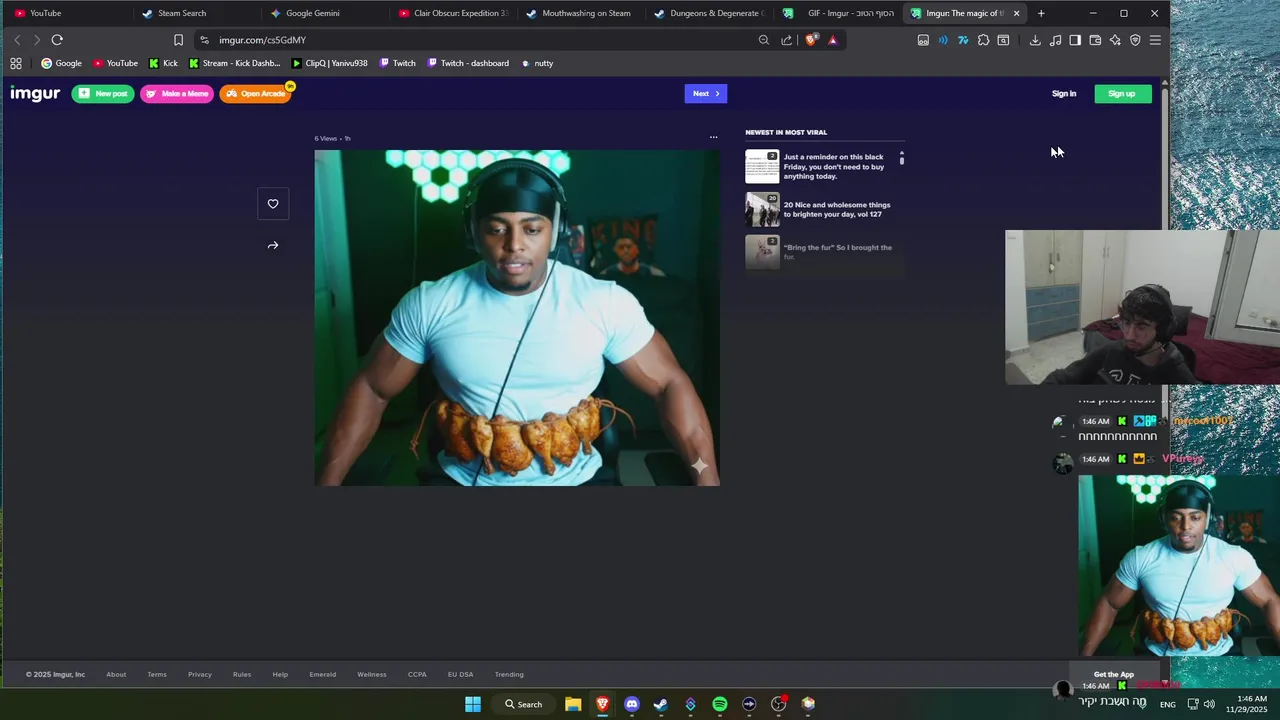Bookmark this page icon
This screenshot has height=720, width=1280.
coord(178,40)
